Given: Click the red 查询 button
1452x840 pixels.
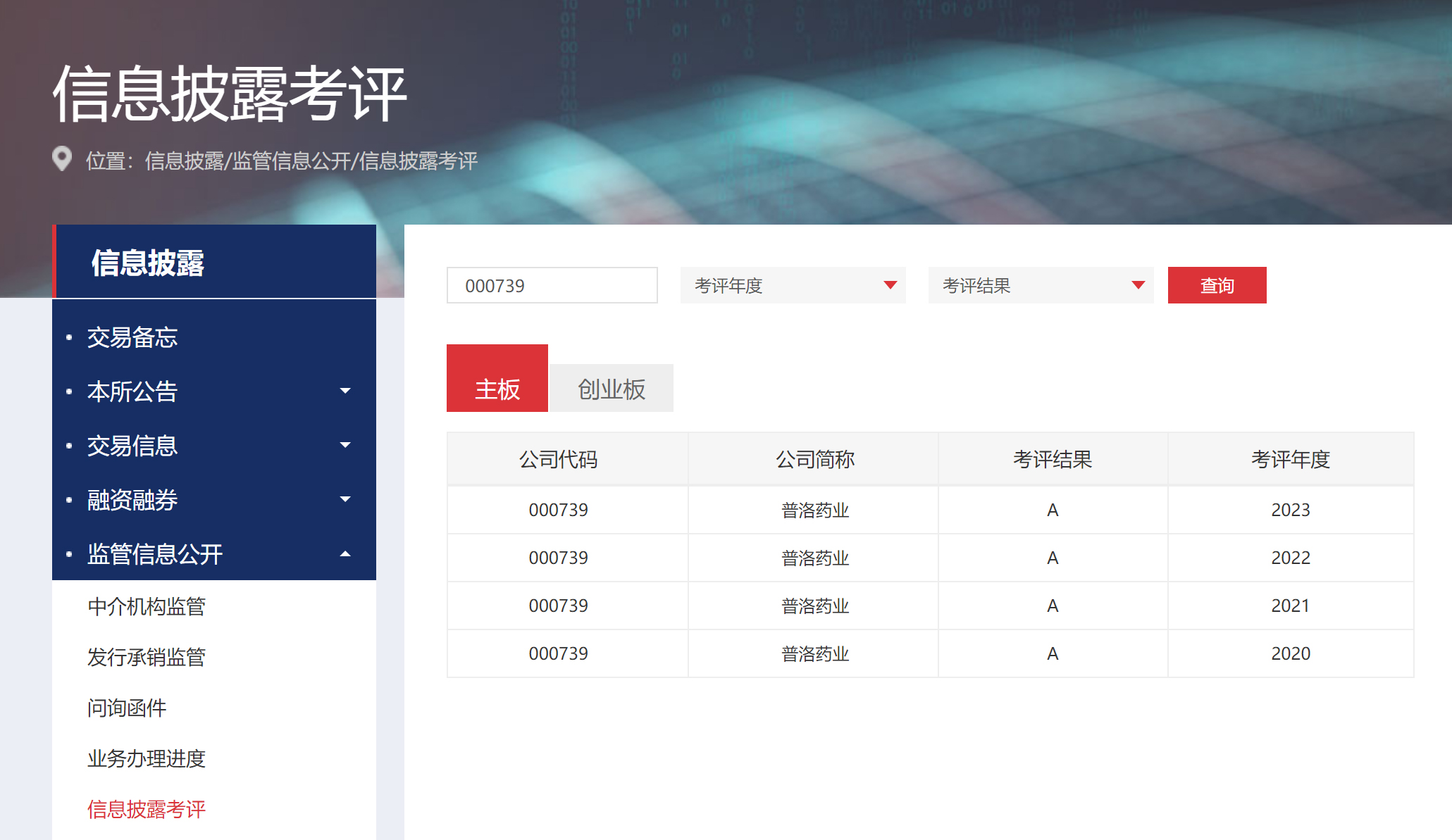Looking at the screenshot, I should [x=1217, y=285].
